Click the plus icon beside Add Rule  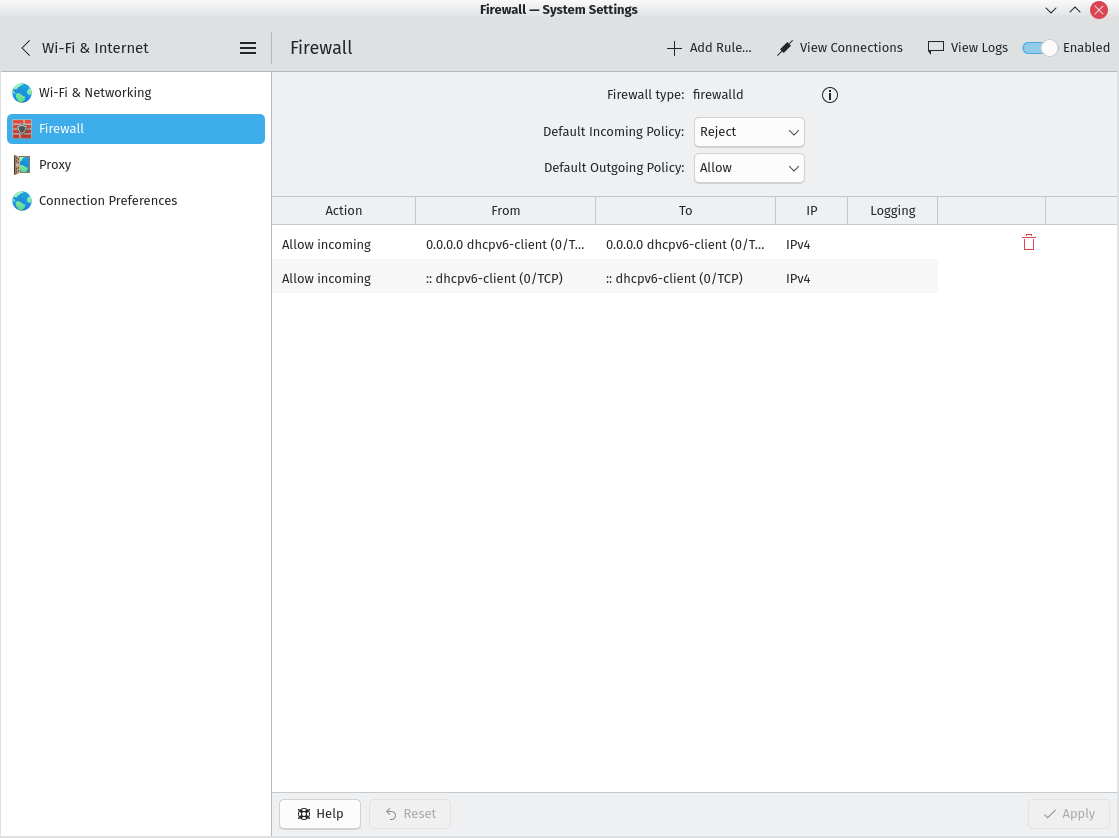point(674,48)
